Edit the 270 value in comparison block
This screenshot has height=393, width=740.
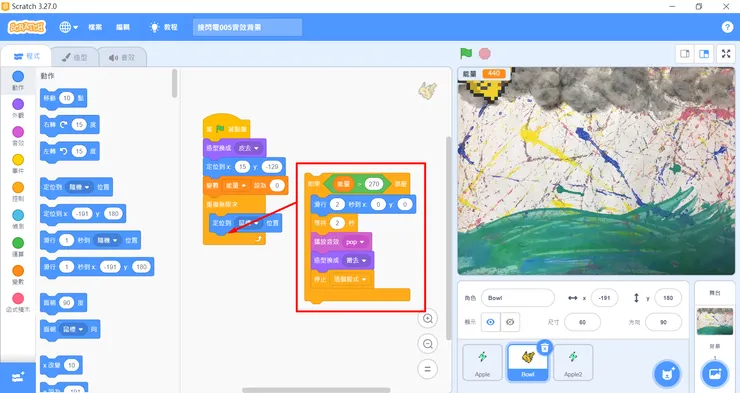pos(374,184)
